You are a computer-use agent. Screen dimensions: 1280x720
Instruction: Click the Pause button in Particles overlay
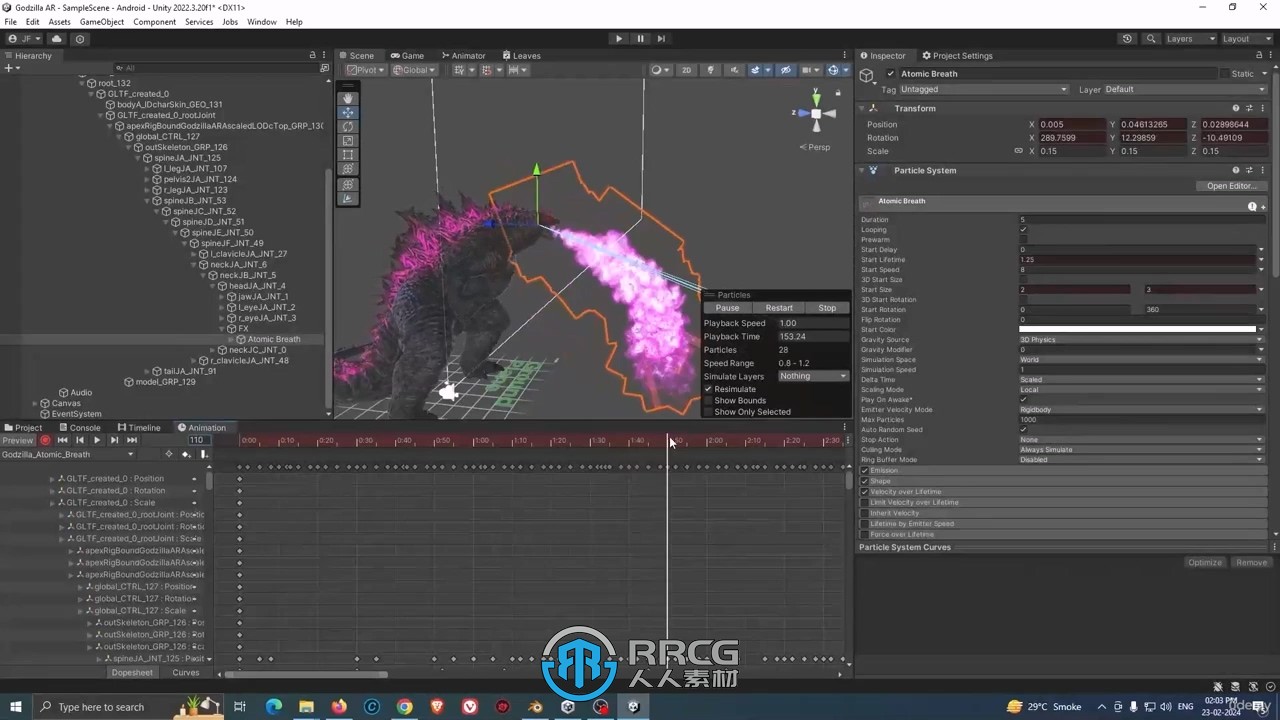pyautogui.click(x=727, y=308)
